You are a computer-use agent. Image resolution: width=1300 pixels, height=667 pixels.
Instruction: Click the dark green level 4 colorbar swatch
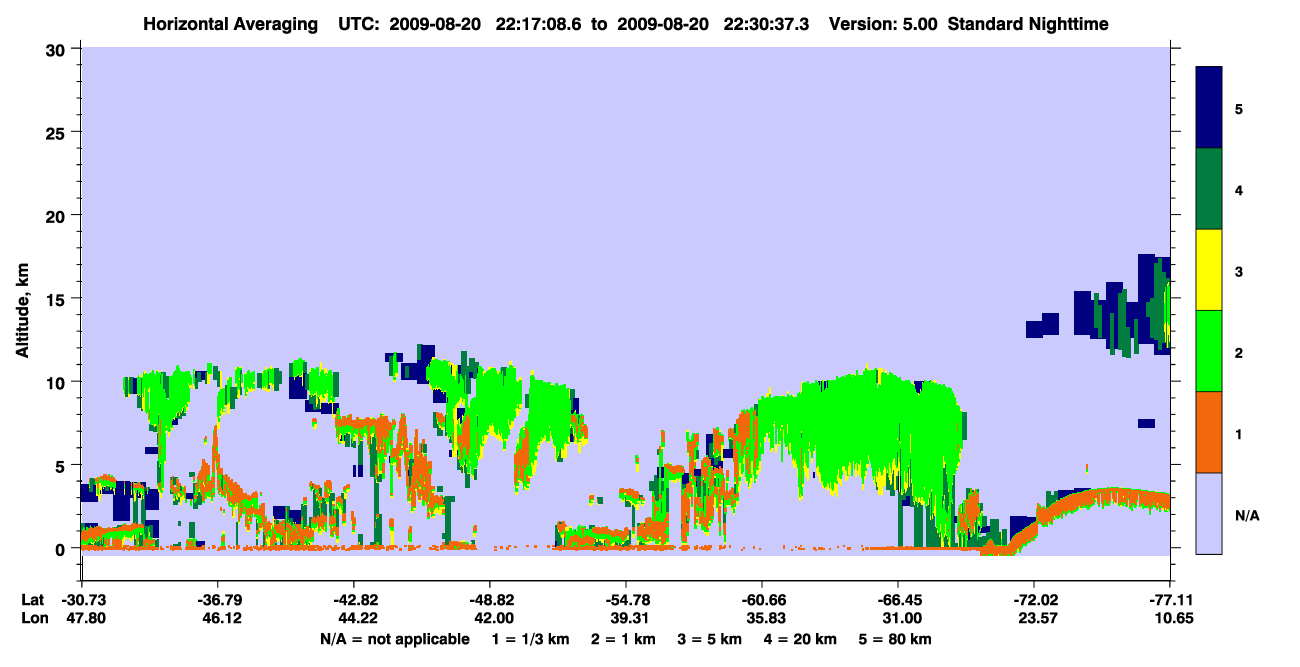1209,189
